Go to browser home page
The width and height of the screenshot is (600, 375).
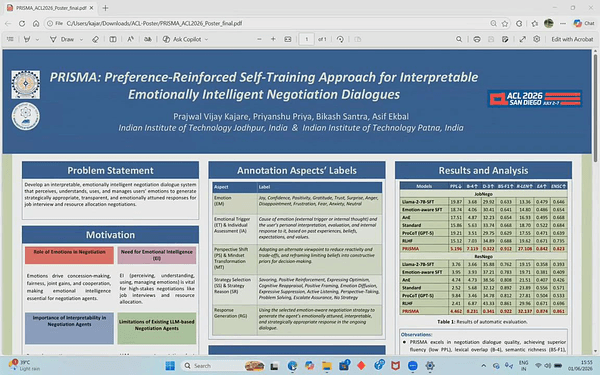[36, 23]
